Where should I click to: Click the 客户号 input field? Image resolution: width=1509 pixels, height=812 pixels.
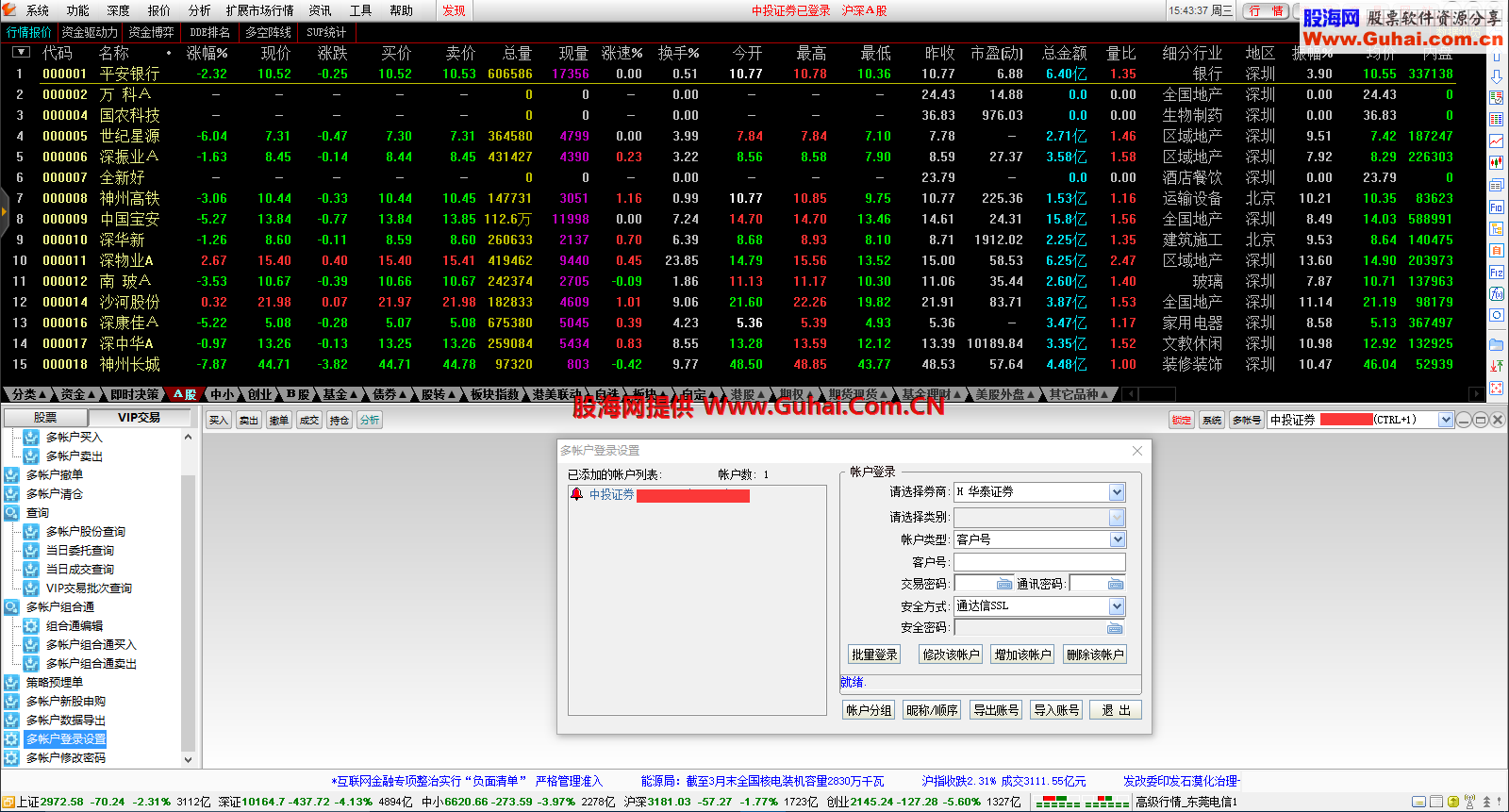pos(1039,562)
